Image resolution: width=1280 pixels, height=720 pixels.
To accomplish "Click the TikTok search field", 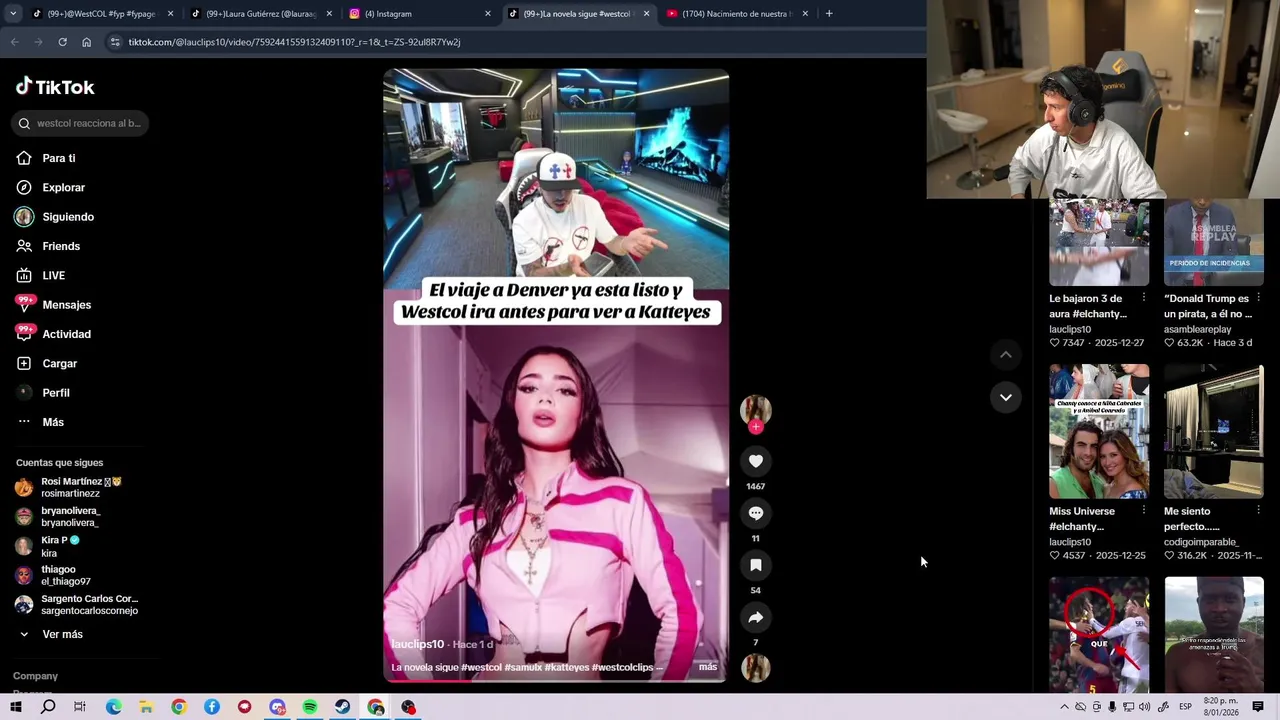I will 82,123.
